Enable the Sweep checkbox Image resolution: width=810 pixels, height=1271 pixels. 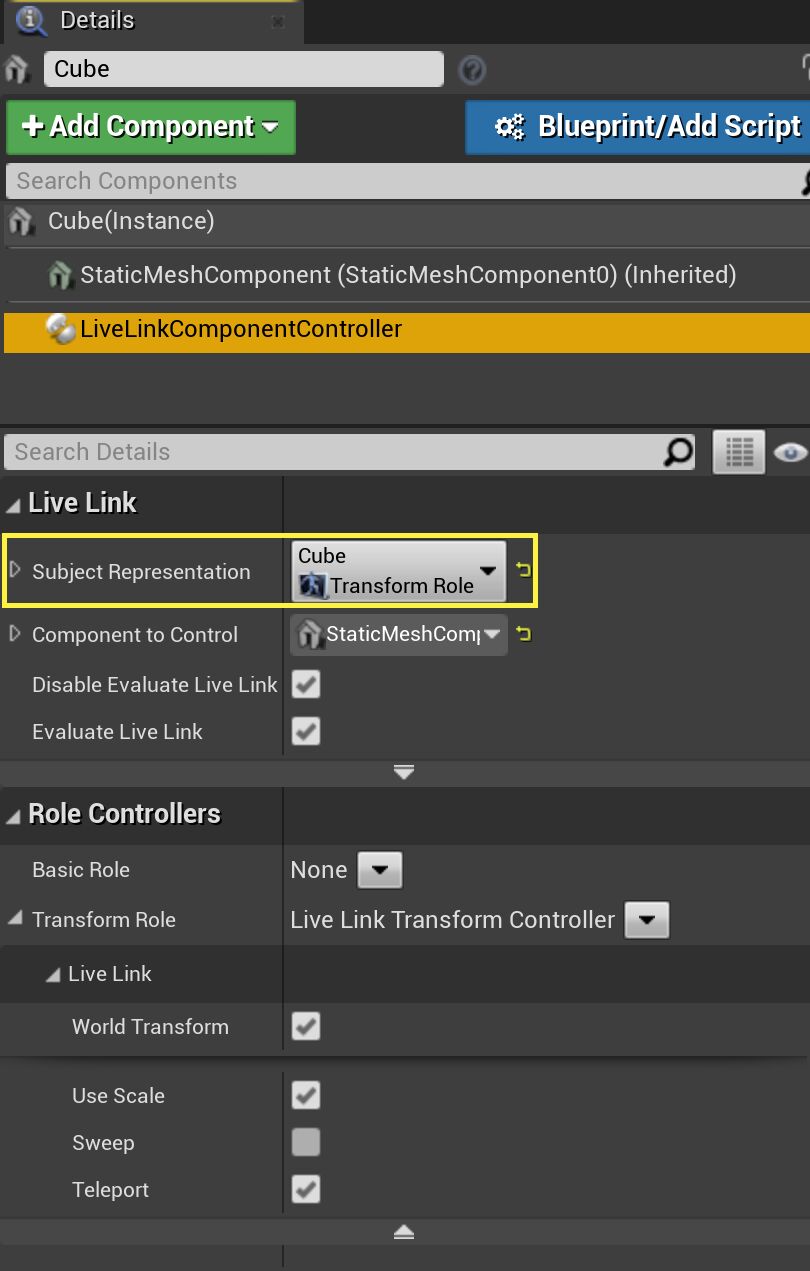[x=305, y=1142]
